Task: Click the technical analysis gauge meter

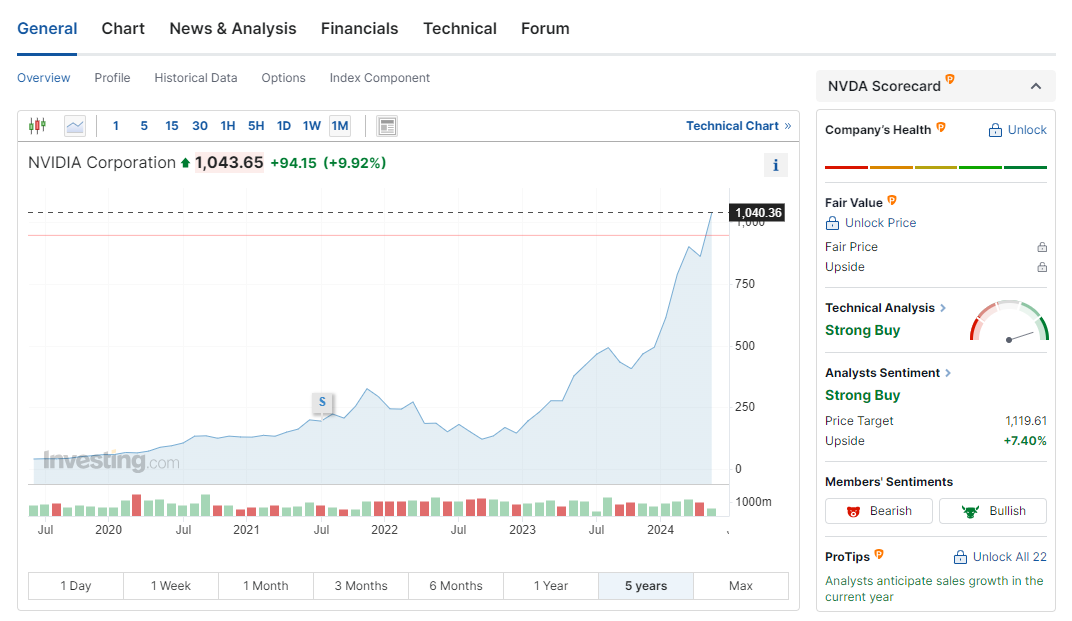Action: (x=1009, y=323)
